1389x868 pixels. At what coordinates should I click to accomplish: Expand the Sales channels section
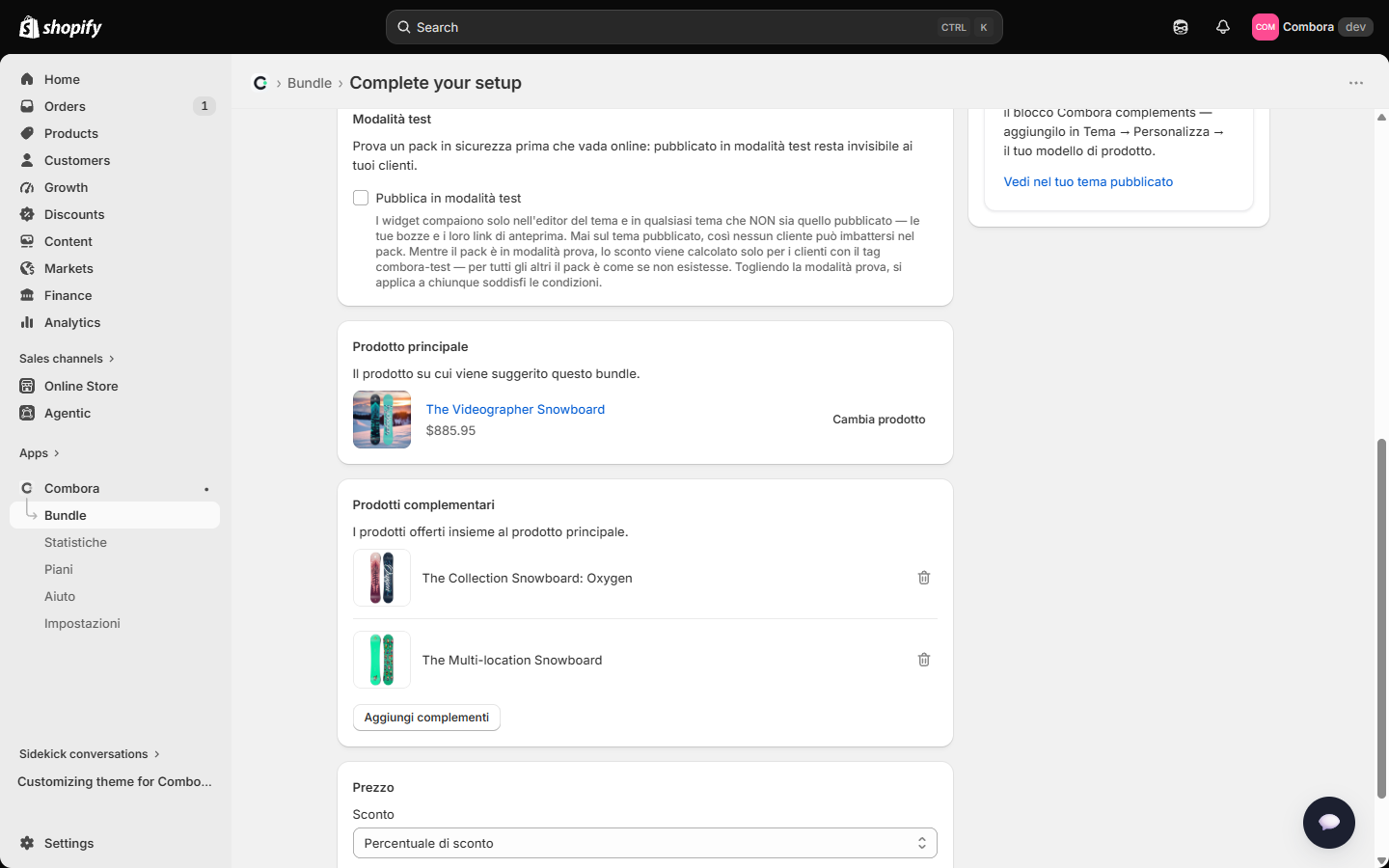click(67, 359)
